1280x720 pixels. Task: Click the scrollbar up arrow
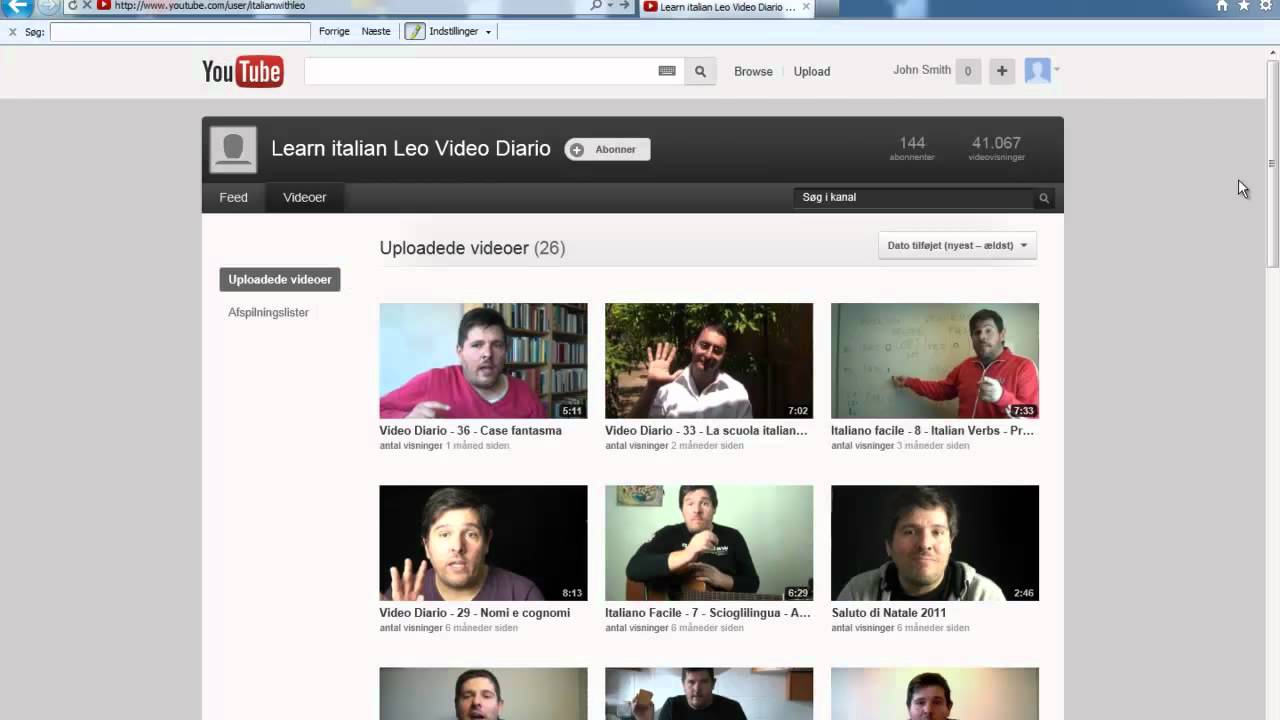1272,52
